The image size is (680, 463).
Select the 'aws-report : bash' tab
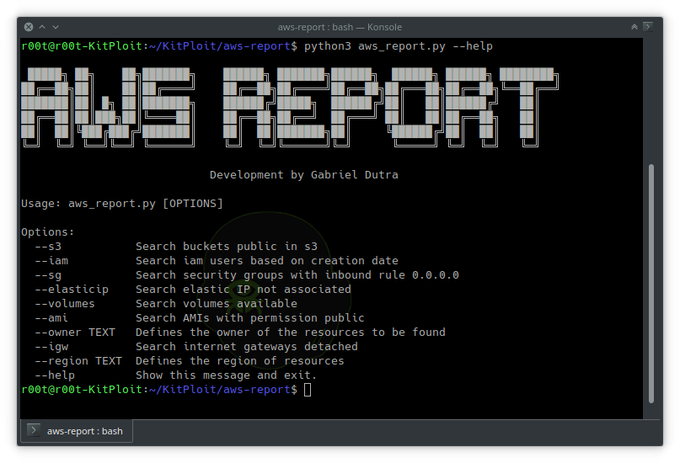76,431
